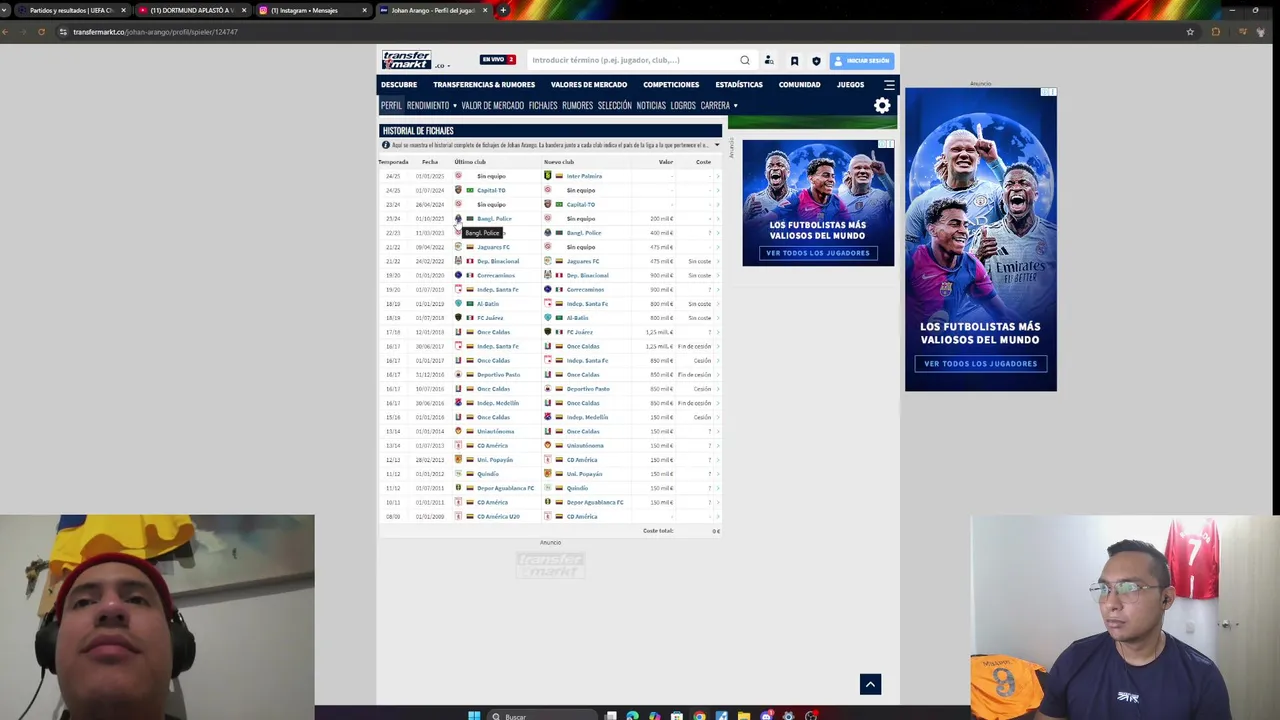Open Al-Batin link dated 01/01/2019

[x=487, y=304]
